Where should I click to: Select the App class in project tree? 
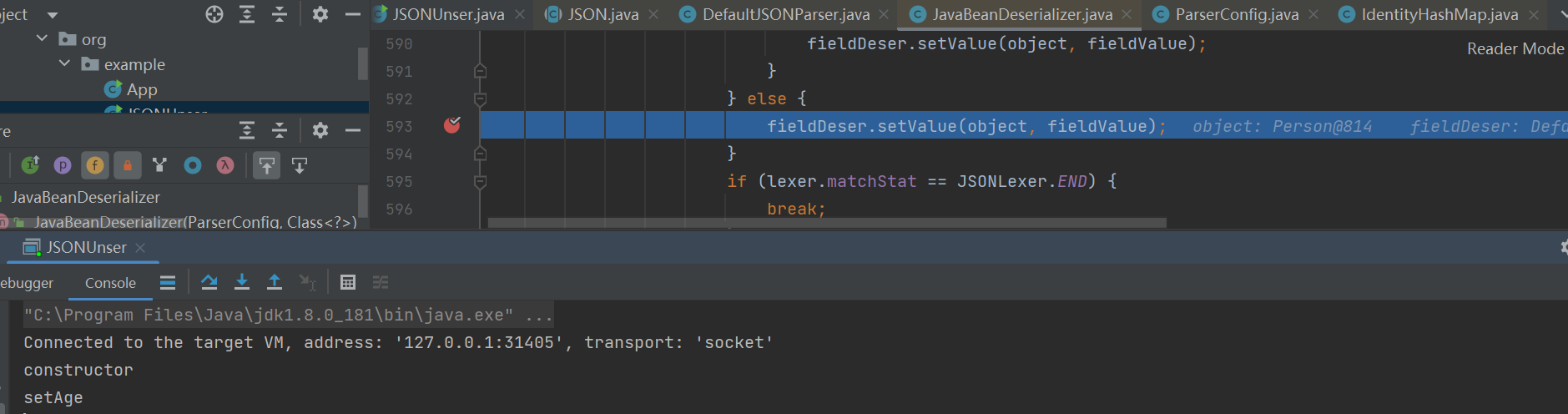pos(141,89)
